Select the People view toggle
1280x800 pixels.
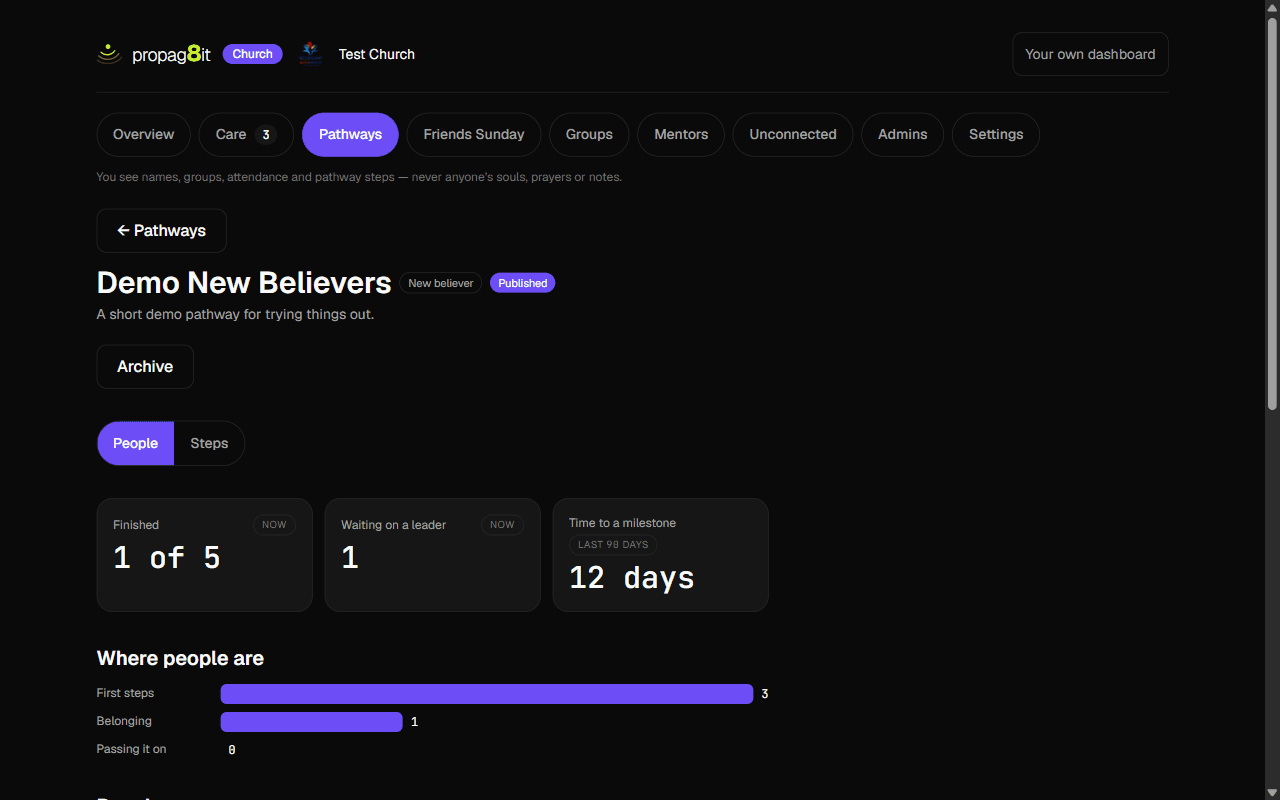(135, 443)
